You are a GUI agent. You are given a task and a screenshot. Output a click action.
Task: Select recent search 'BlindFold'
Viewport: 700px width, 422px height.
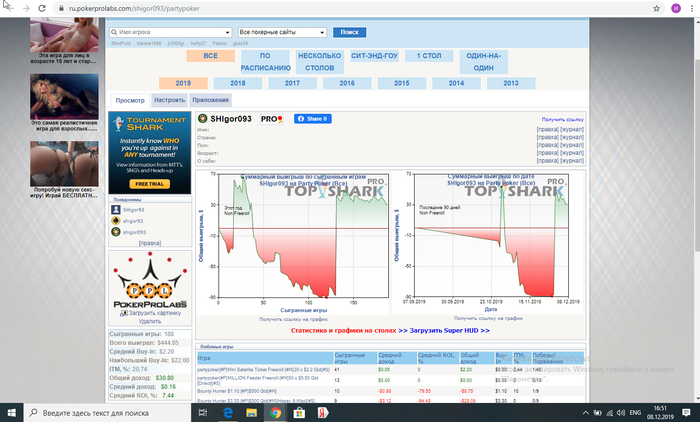tap(121, 43)
